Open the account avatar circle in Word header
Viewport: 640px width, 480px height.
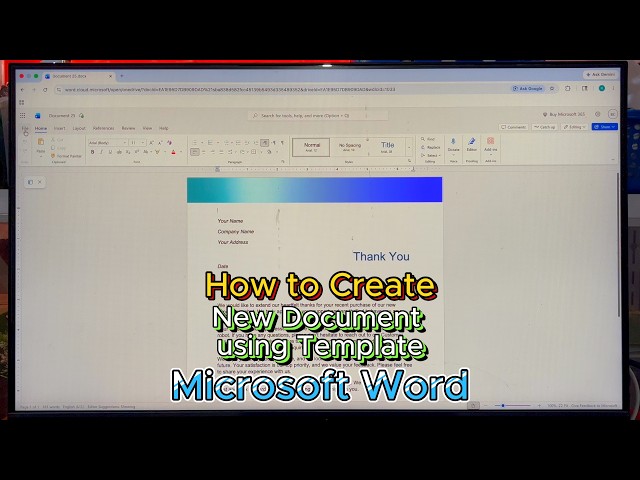(x=612, y=114)
